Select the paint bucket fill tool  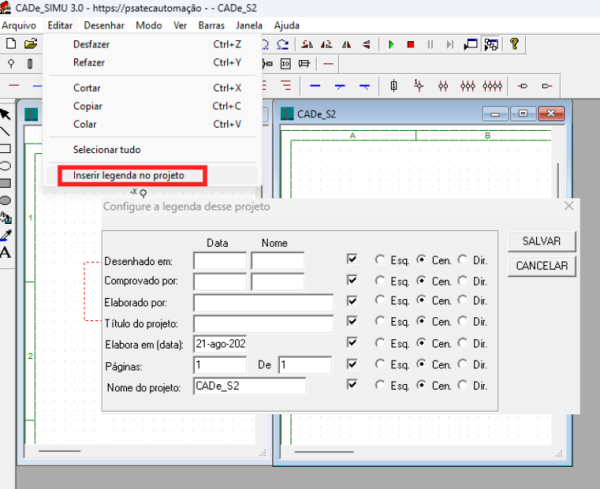pos(6,218)
